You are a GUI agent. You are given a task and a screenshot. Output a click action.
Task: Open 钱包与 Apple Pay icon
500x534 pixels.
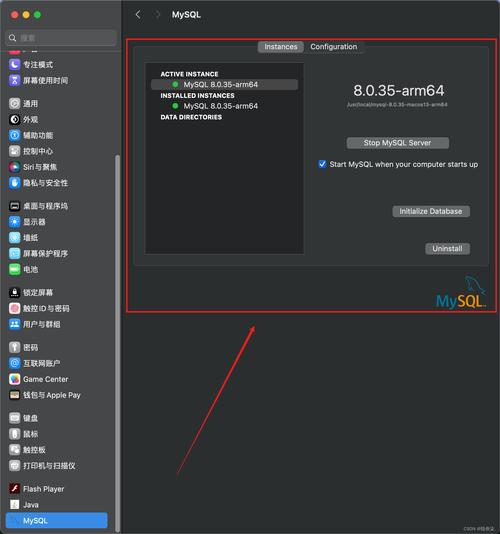pyautogui.click(x=14, y=395)
